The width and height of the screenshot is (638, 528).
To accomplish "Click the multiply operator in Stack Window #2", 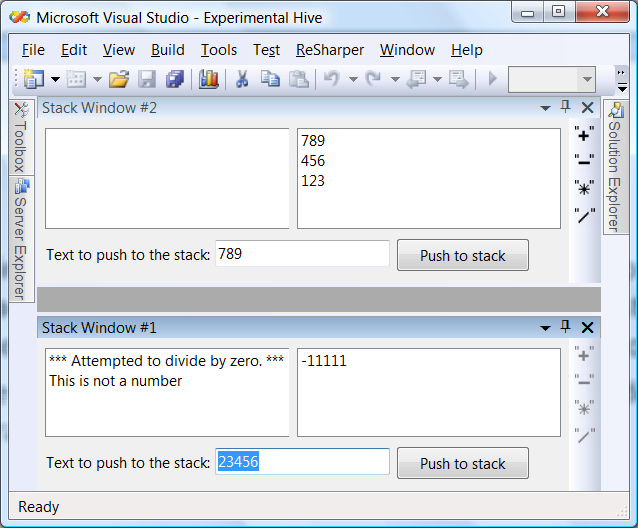I will (x=584, y=188).
